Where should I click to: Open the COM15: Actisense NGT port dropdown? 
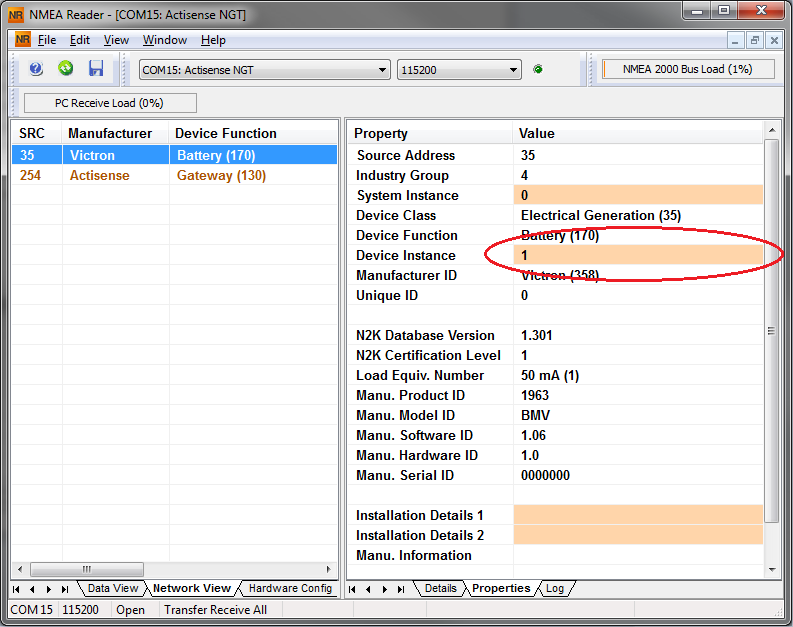[265, 70]
